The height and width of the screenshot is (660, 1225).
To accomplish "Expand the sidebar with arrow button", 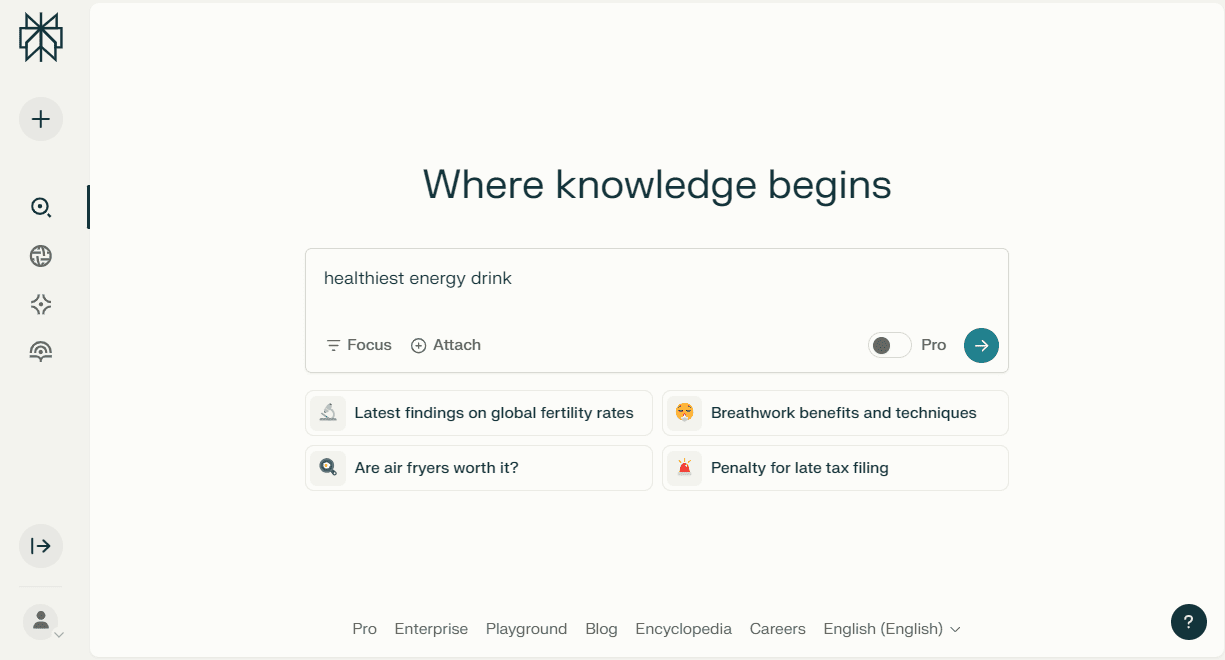I will [41, 546].
